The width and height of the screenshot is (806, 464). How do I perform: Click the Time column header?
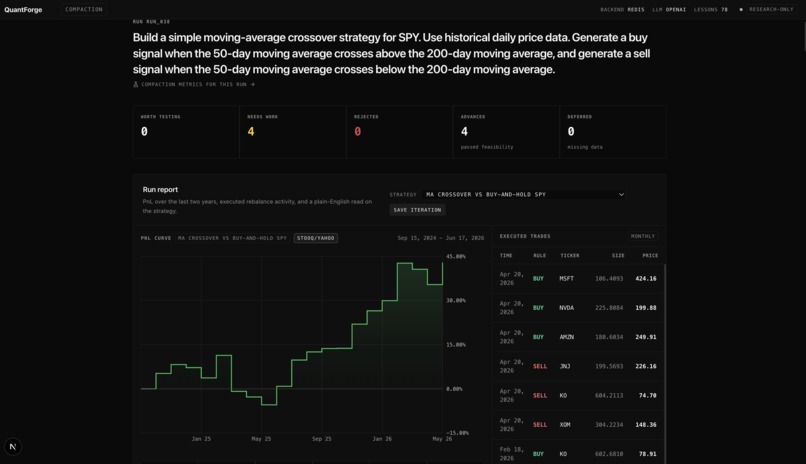pos(506,255)
